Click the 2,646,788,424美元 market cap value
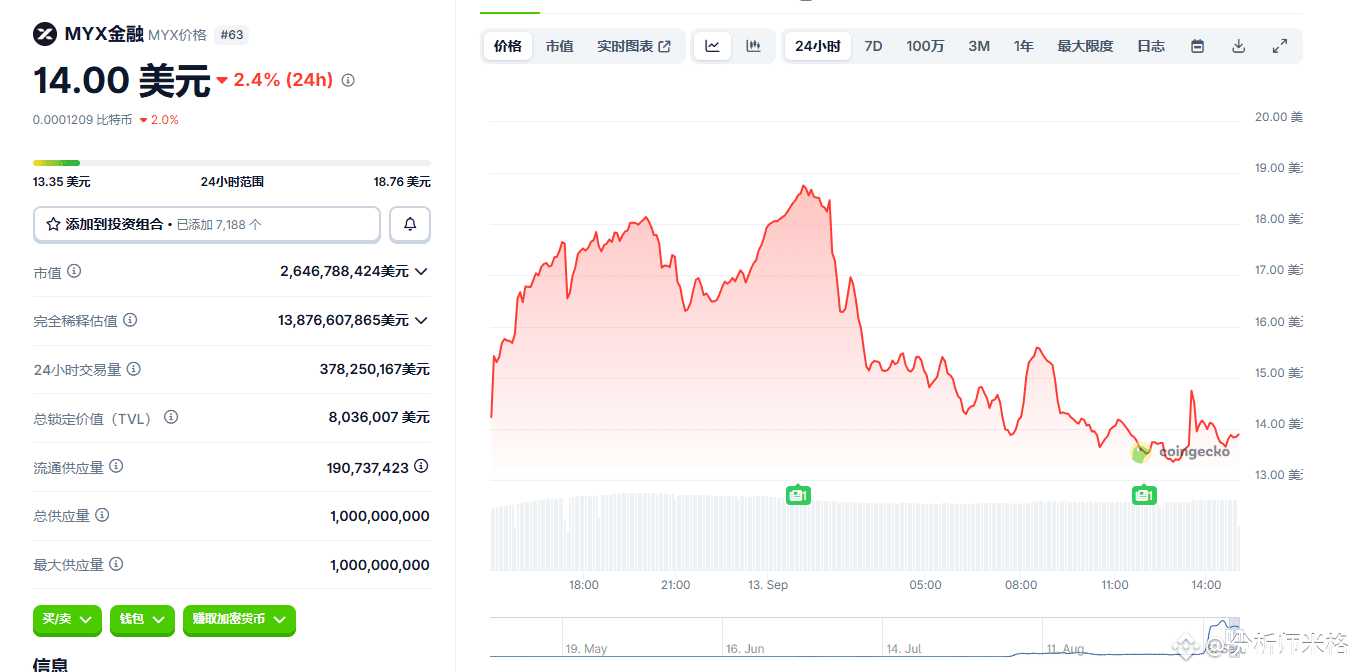The height and width of the screenshot is (672, 1357). 344,271
